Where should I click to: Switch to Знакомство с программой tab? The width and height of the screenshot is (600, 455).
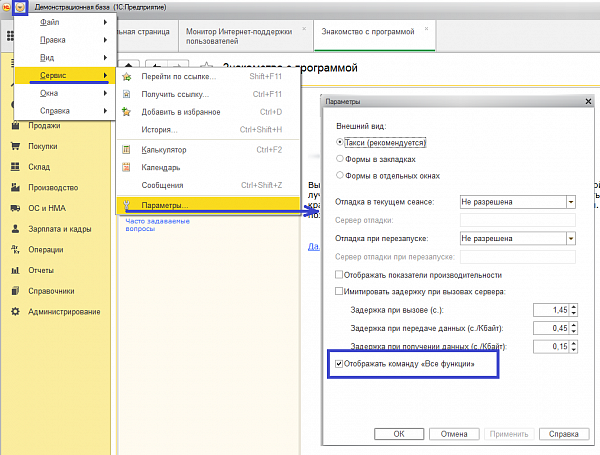click(374, 35)
